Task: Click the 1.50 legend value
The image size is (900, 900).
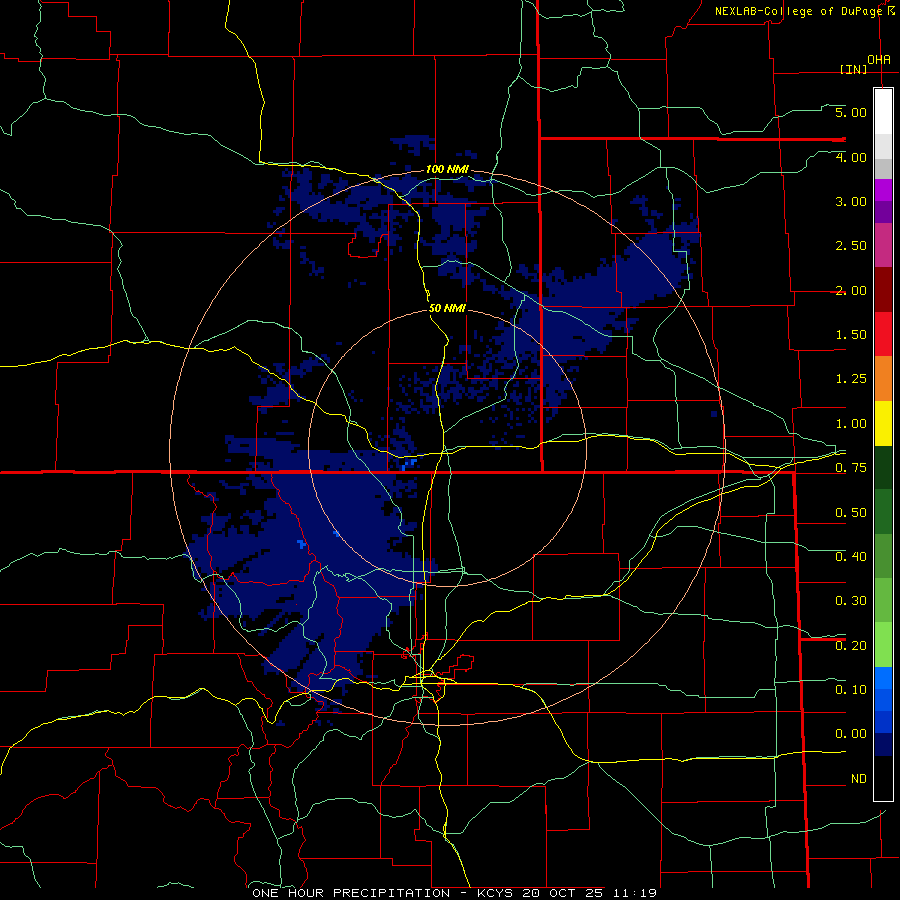Action: [x=851, y=335]
